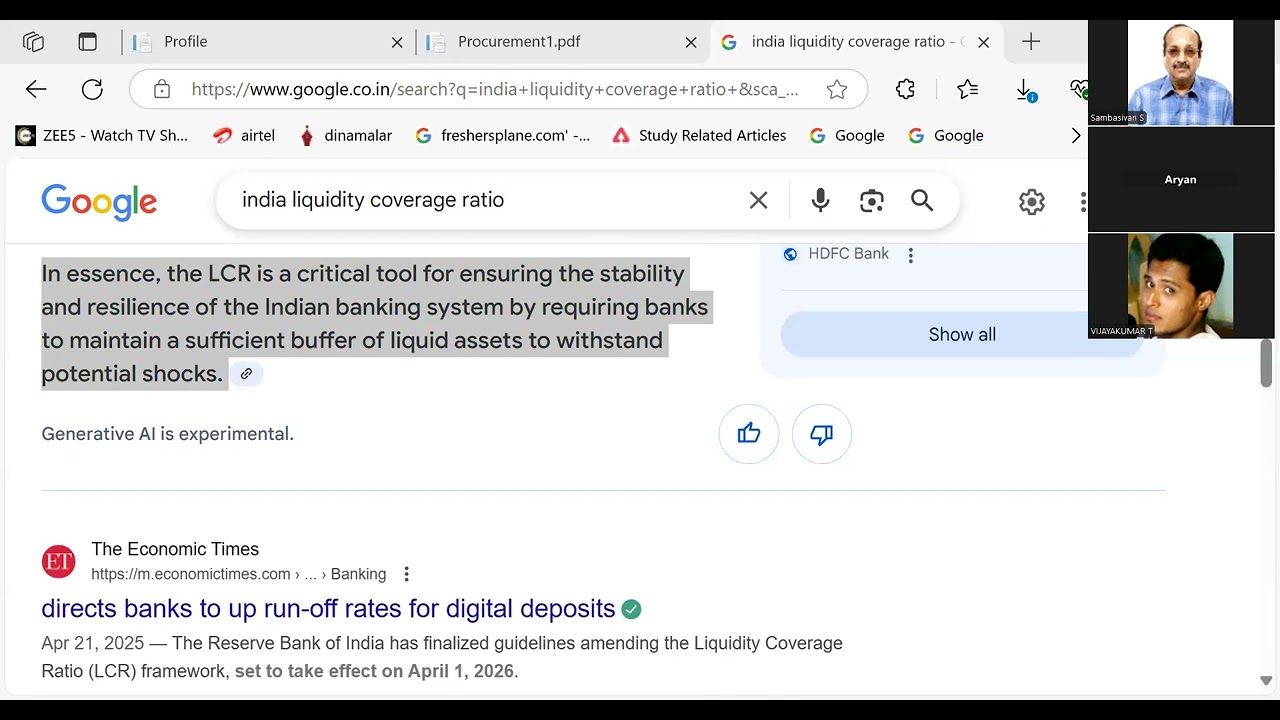The width and height of the screenshot is (1280, 720).
Task: Click the scroll down arrow of the page
Action: (x=1266, y=681)
